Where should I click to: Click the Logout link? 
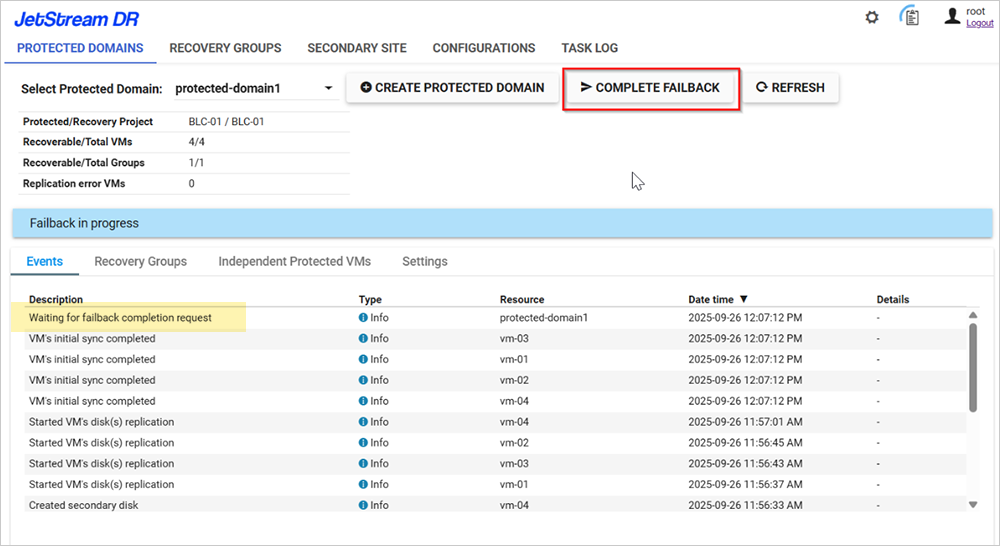979,23
